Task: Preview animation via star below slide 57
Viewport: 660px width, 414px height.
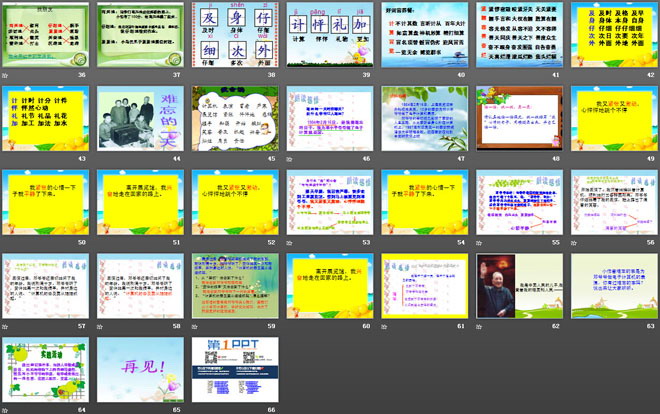Action: [6, 326]
